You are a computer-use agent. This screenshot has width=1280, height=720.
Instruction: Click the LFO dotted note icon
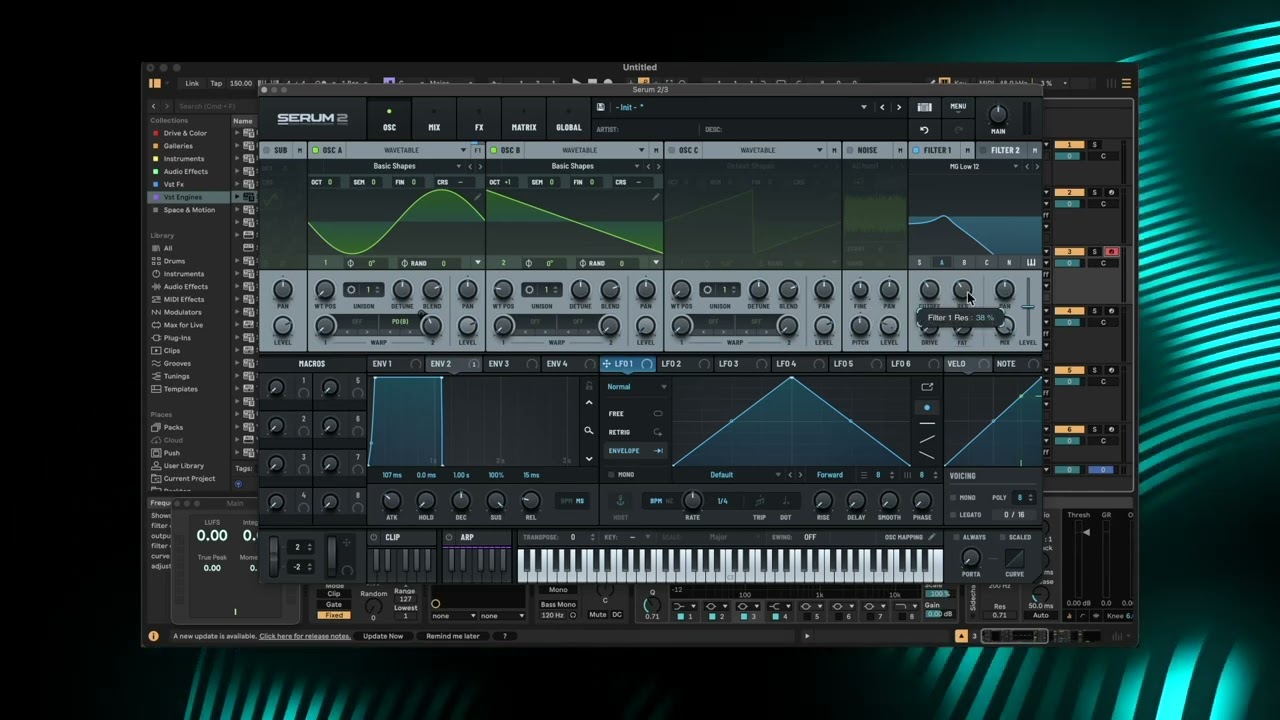click(785, 501)
